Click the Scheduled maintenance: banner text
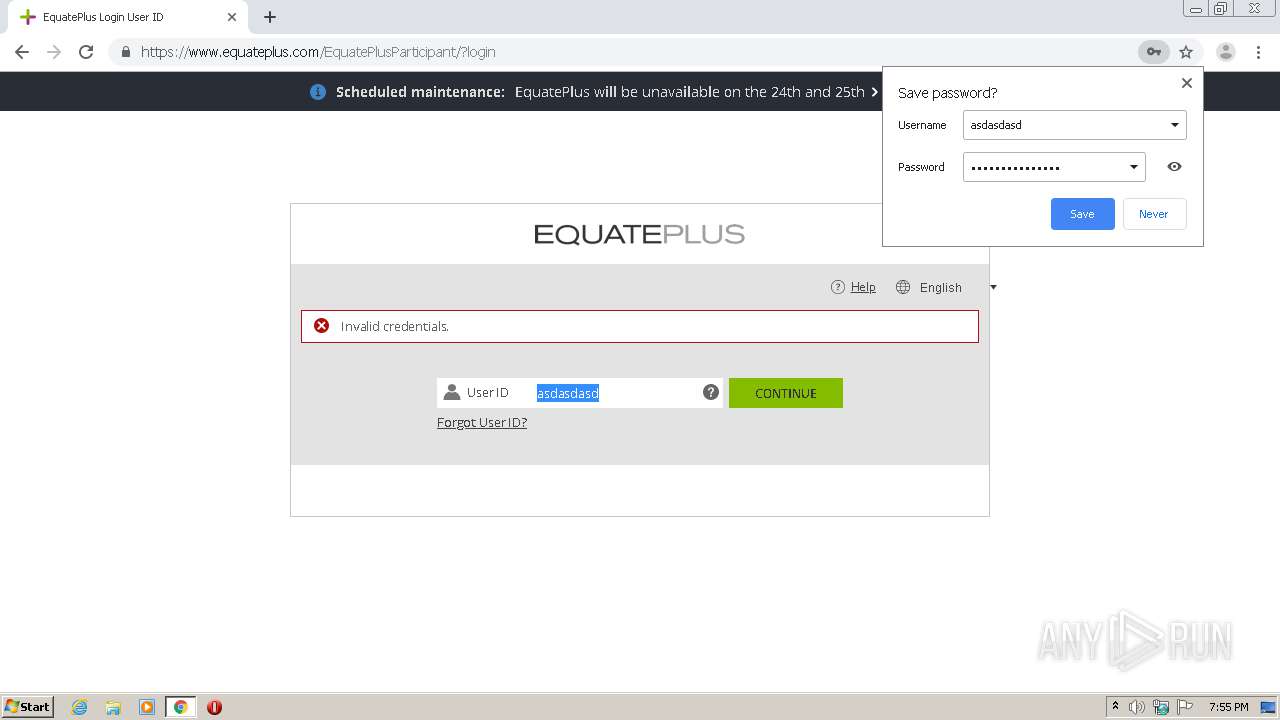The width and height of the screenshot is (1280, 720). tap(420, 92)
